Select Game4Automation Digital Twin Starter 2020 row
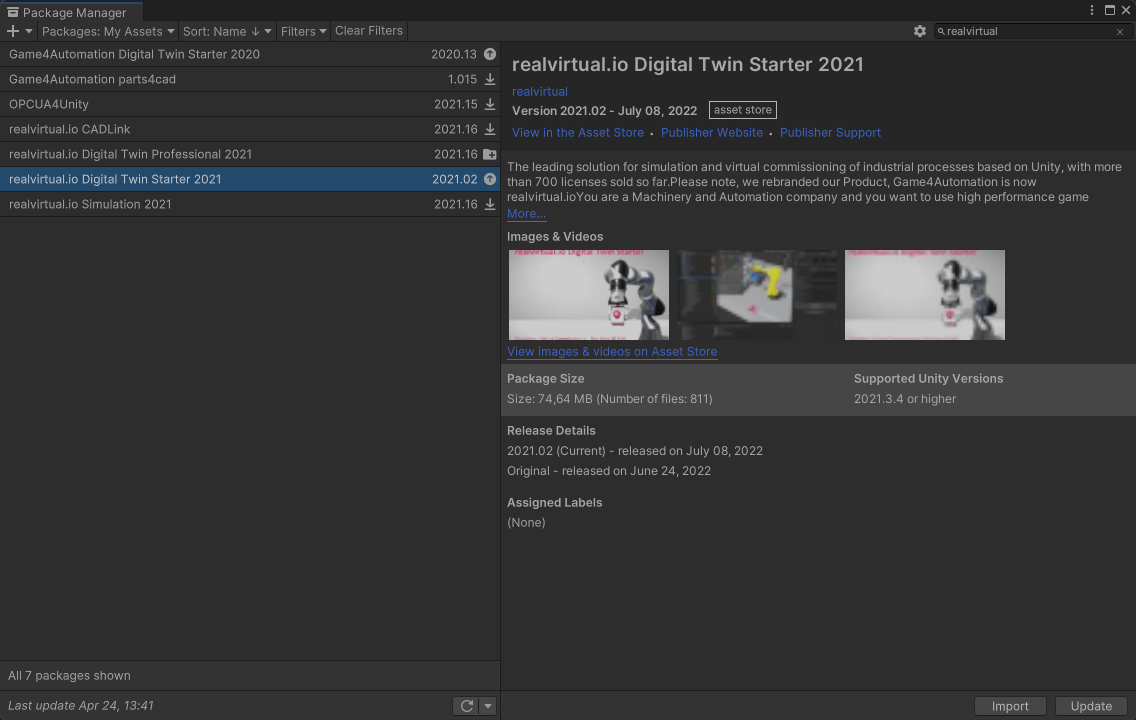 (250, 54)
